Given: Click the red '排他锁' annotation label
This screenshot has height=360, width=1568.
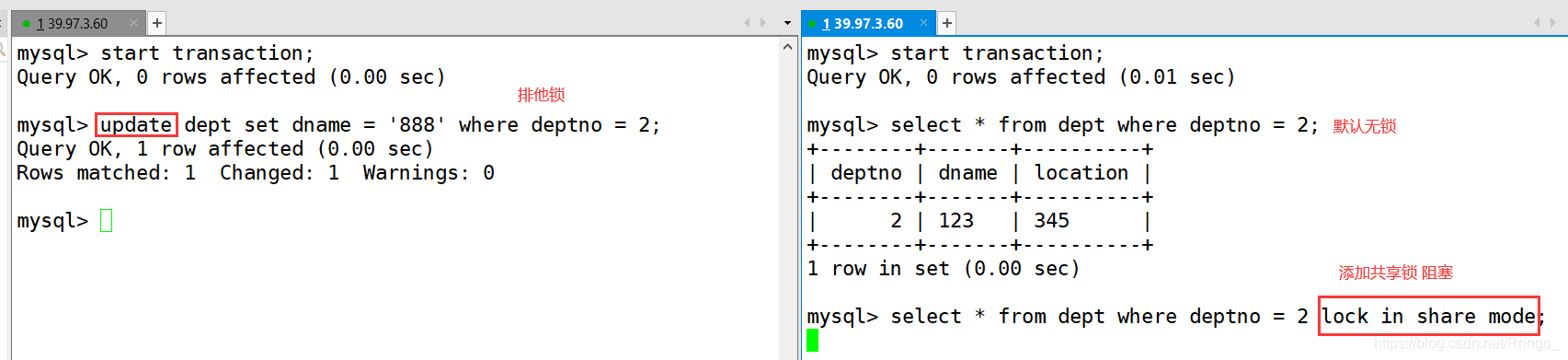Looking at the screenshot, I should coord(541,95).
